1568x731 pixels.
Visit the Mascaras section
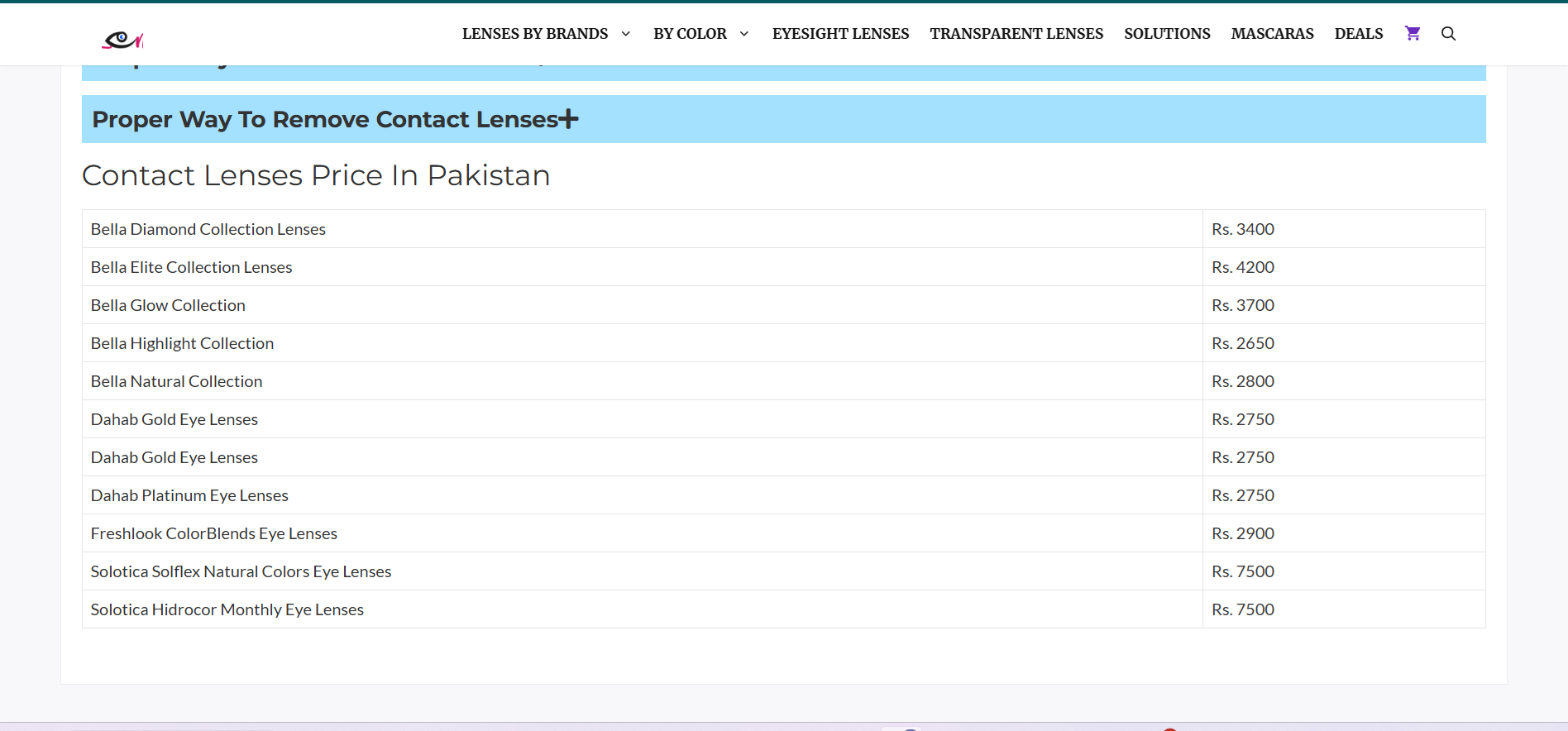(x=1272, y=34)
